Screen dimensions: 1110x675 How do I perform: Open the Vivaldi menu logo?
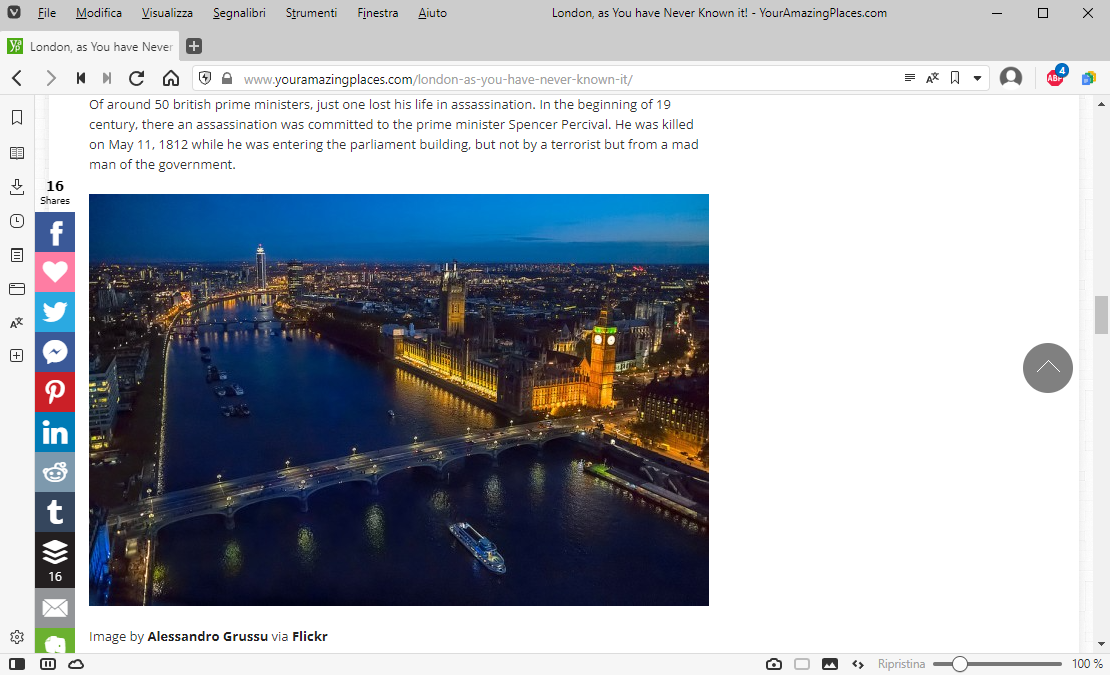(14, 13)
